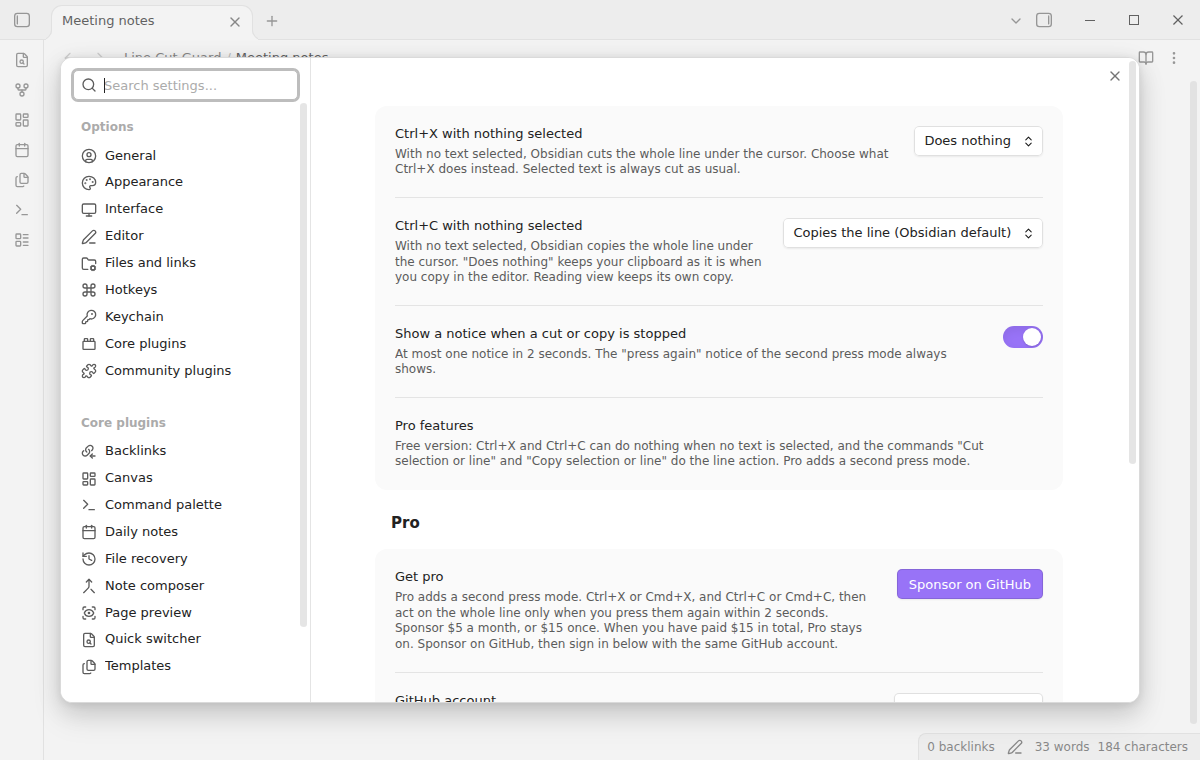Click the Sponsor on GitHub button

pos(970,584)
